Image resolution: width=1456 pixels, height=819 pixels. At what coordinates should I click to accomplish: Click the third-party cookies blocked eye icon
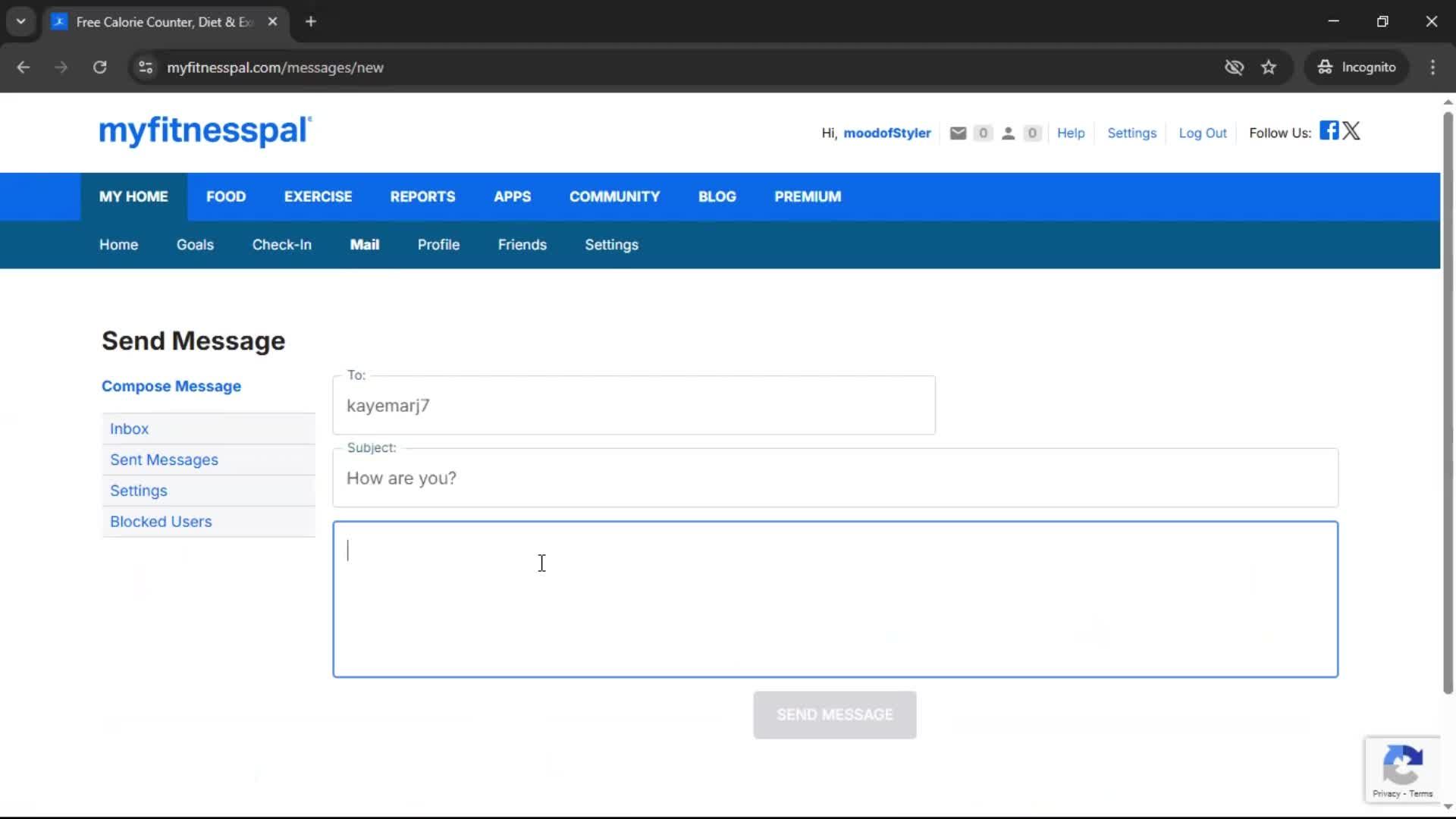pos(1234,67)
